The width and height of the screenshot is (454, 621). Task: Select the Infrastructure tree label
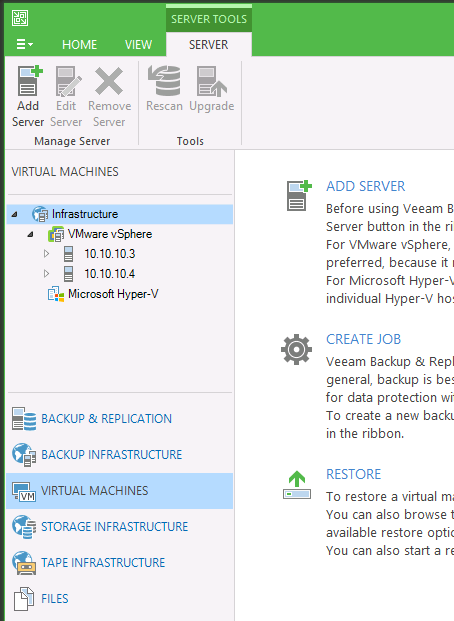point(85,214)
